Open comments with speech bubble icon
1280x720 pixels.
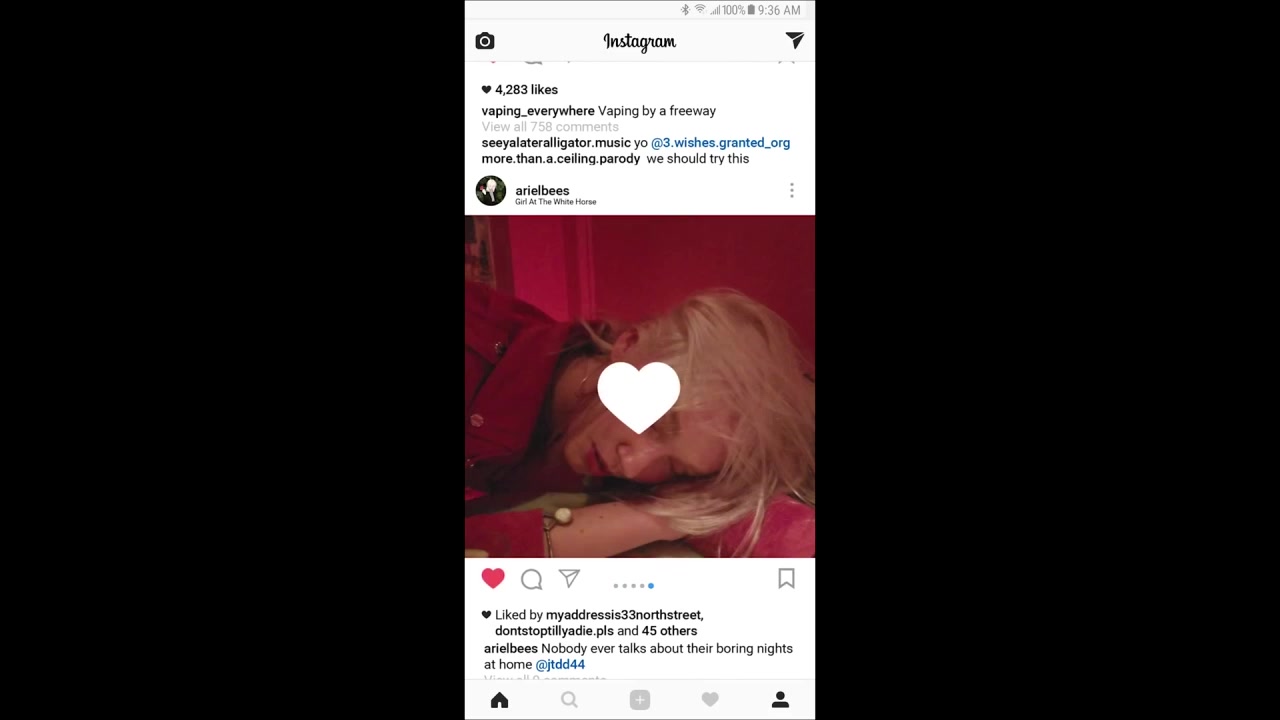531,579
